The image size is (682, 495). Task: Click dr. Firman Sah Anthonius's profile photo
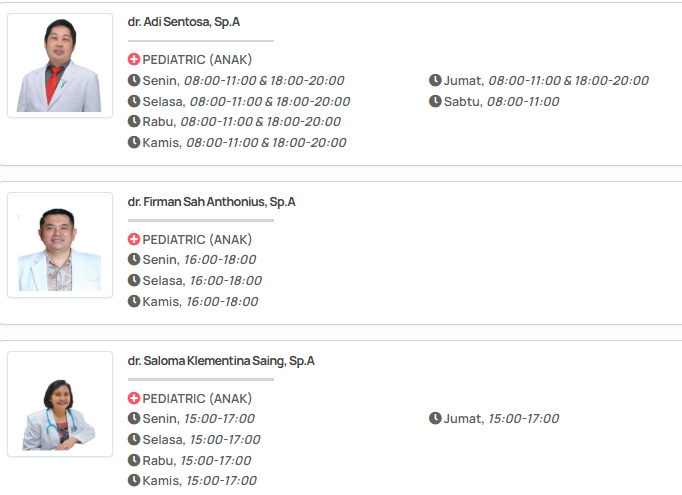60,245
